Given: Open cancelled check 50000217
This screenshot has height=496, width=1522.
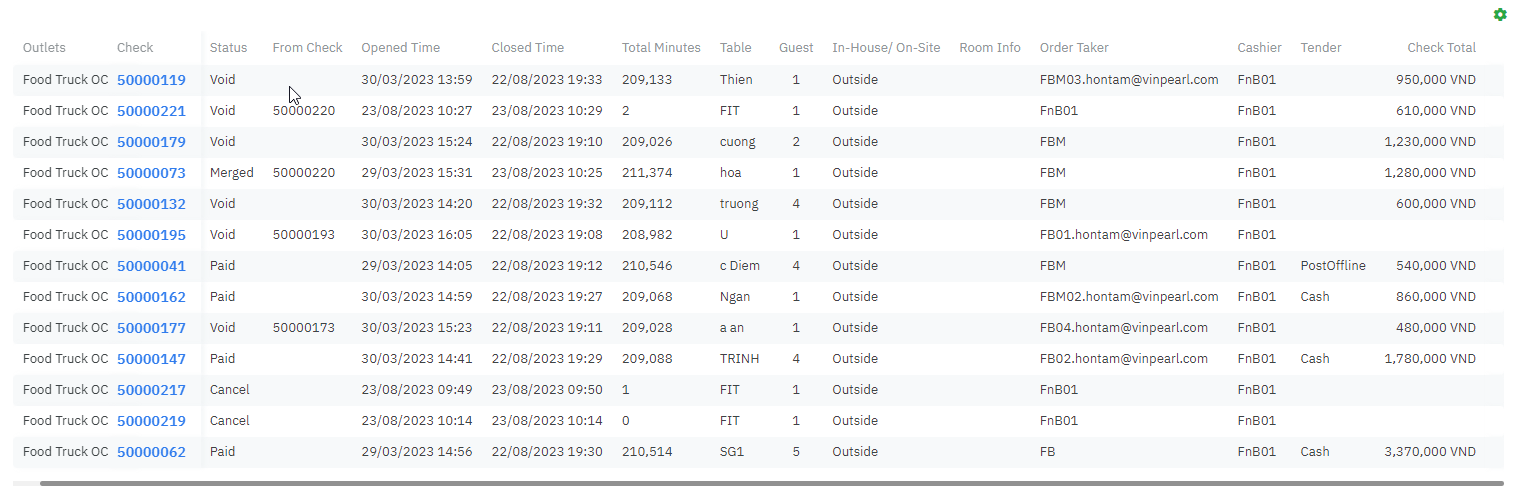Looking at the screenshot, I should (151, 390).
